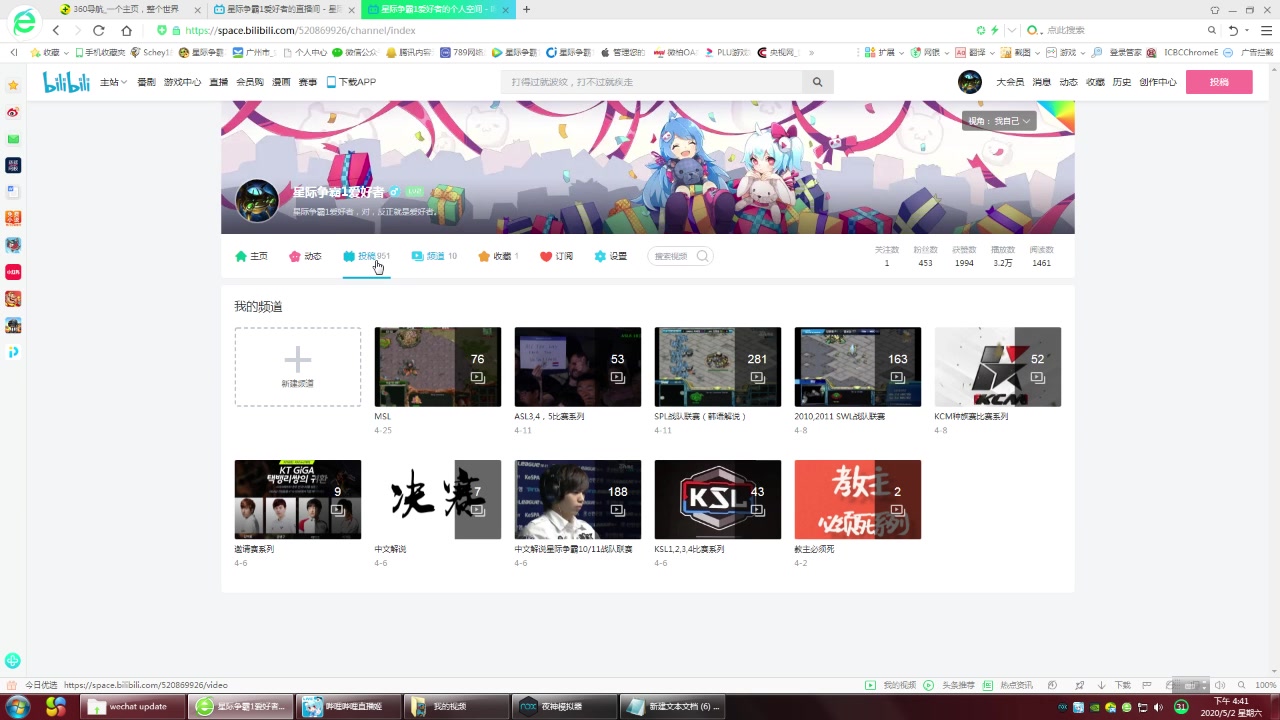Open the 视角 viewpoint dropdown

point(999,121)
